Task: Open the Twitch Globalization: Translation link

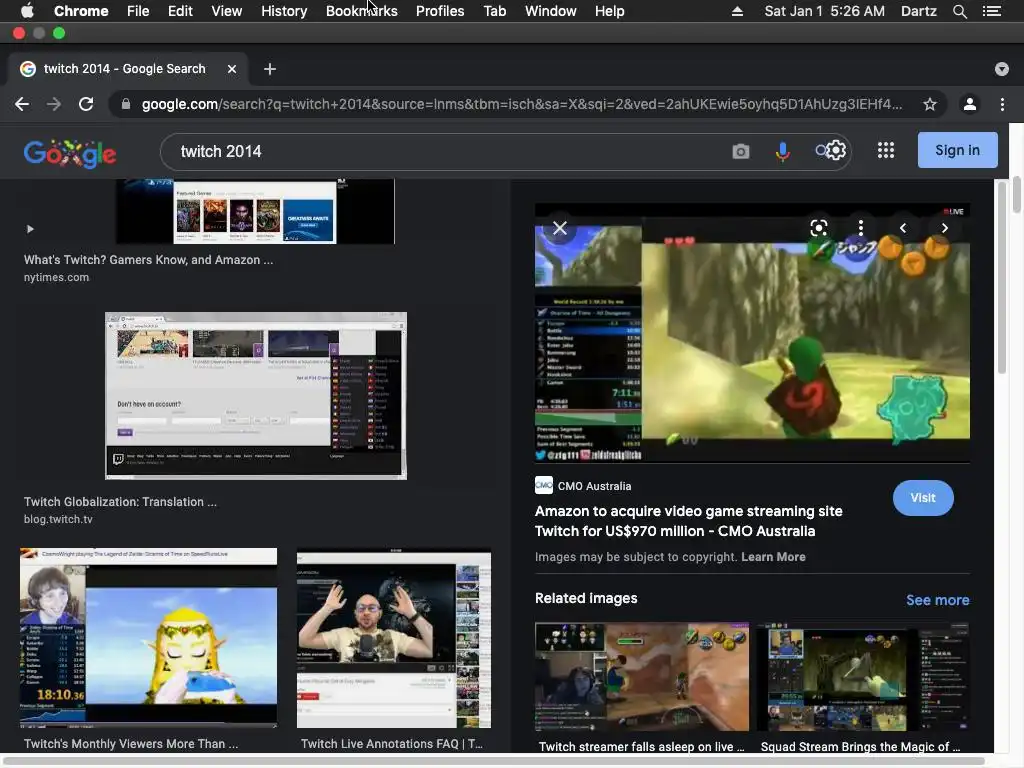Action: (x=120, y=502)
